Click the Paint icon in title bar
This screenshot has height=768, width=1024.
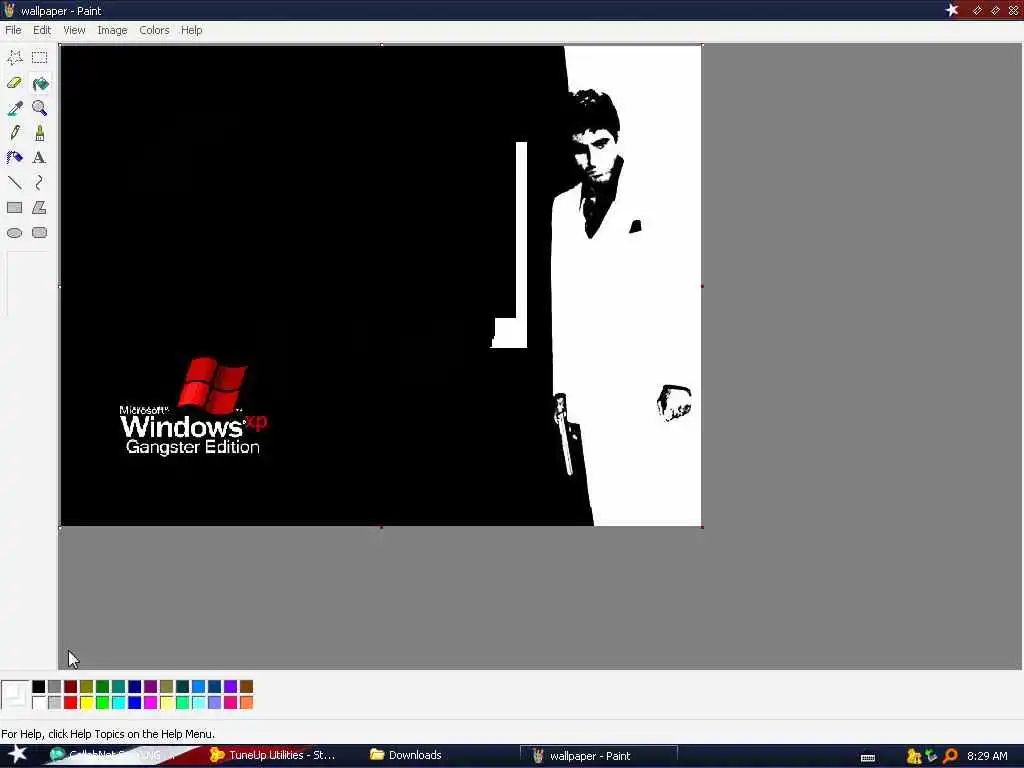tap(9, 10)
